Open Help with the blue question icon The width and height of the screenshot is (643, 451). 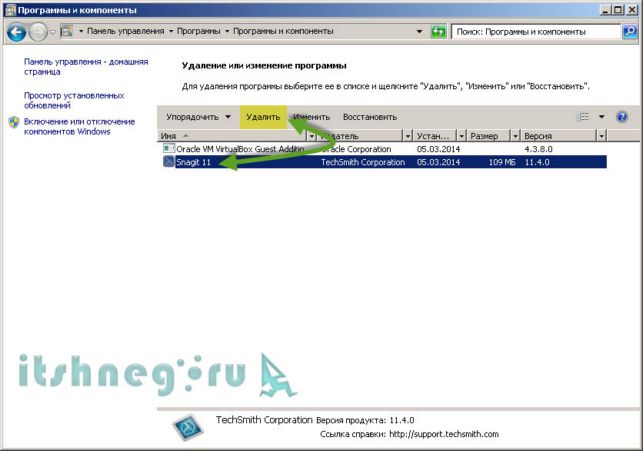[622, 117]
